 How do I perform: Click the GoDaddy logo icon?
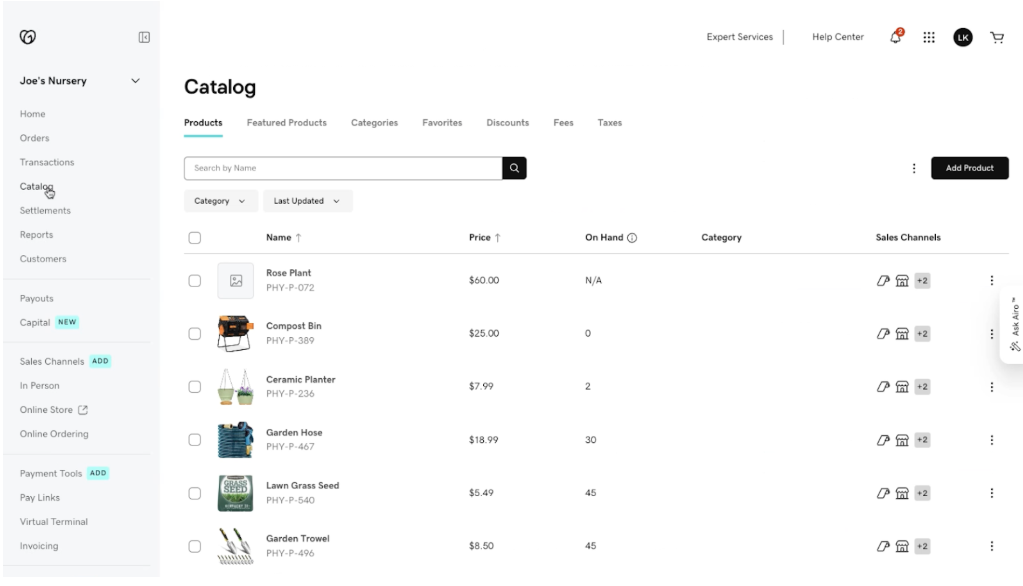27,37
